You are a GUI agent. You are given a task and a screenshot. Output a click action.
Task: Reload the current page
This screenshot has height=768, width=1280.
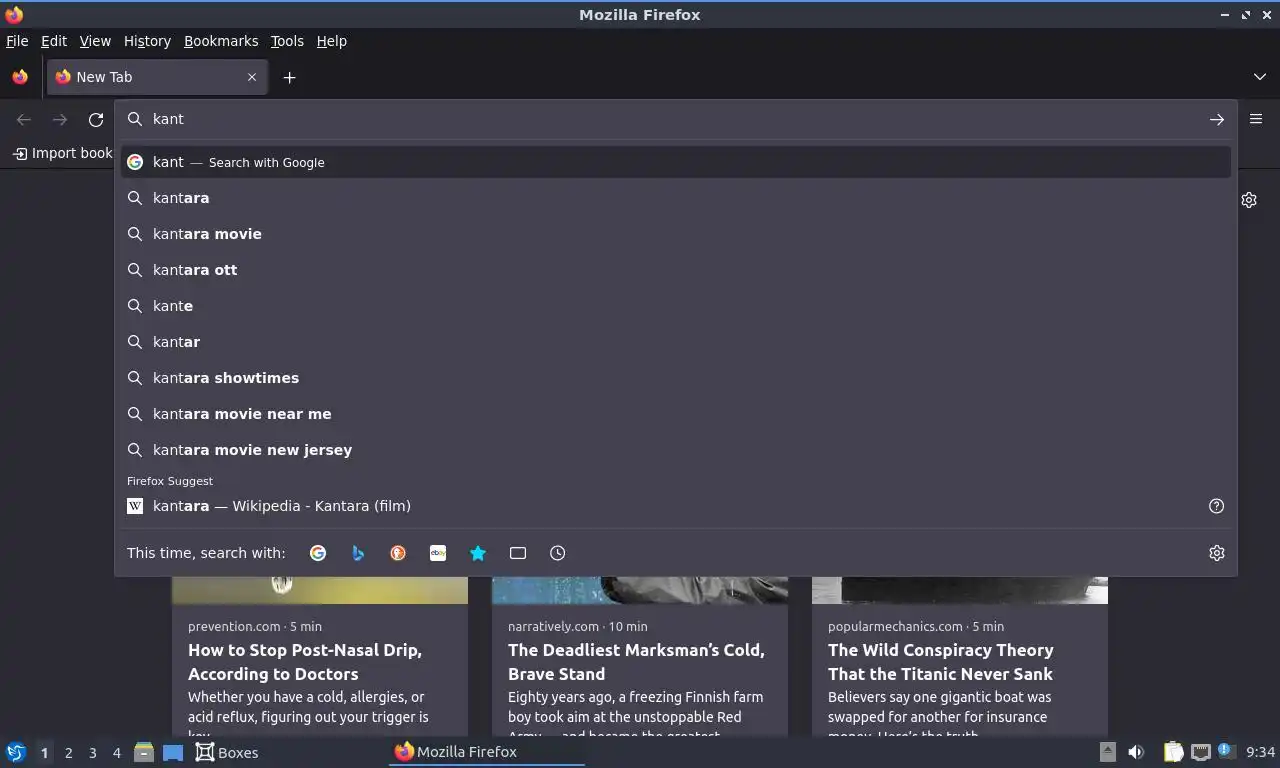96,119
